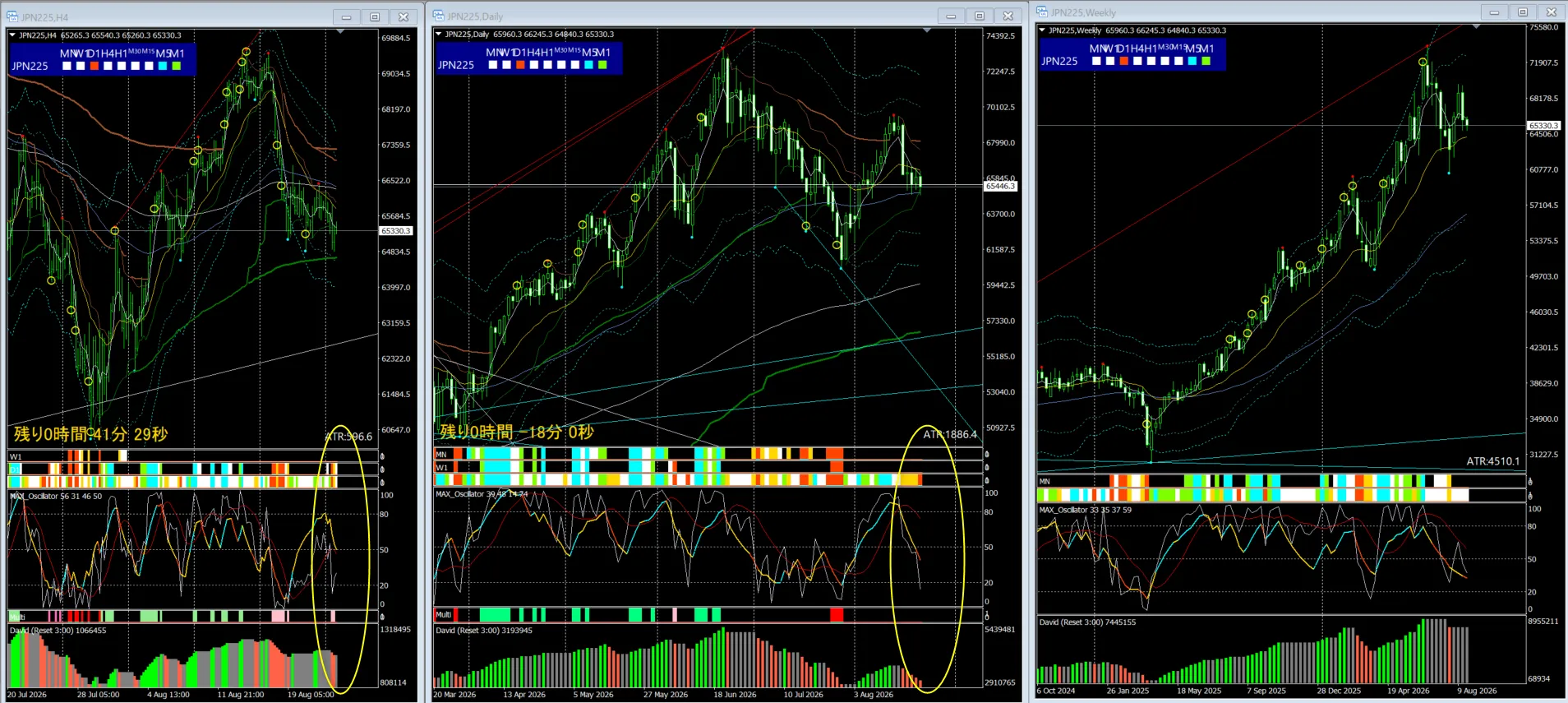Click the orange D1 square in H4 chart panel
Image resolution: width=1568 pixels, height=703 pixels.
95,66
